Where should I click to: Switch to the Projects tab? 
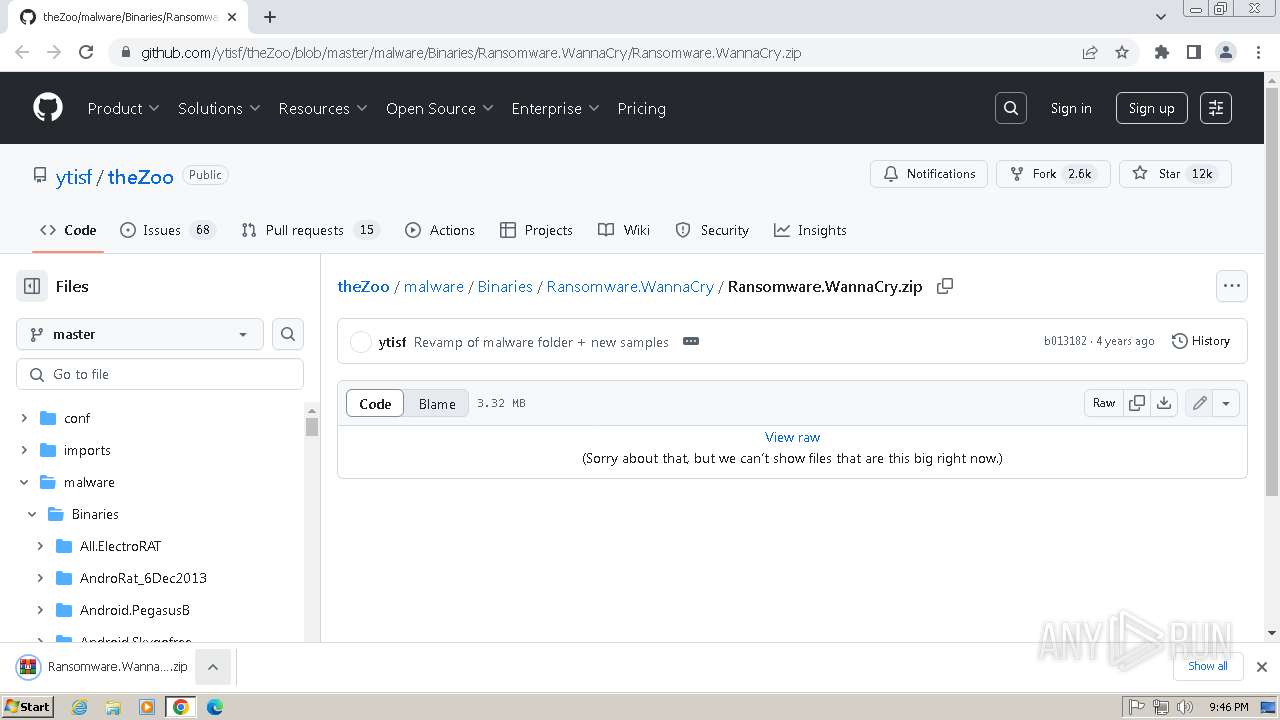click(536, 230)
